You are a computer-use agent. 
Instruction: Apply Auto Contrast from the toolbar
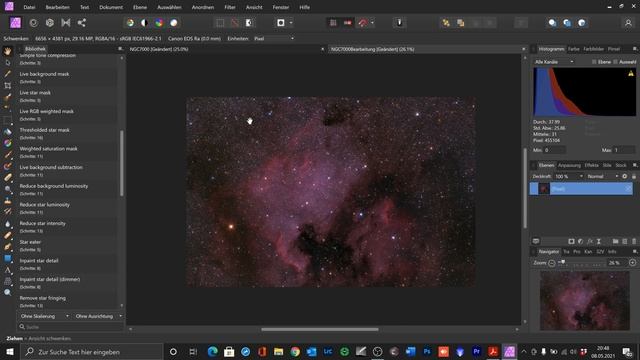point(144,23)
